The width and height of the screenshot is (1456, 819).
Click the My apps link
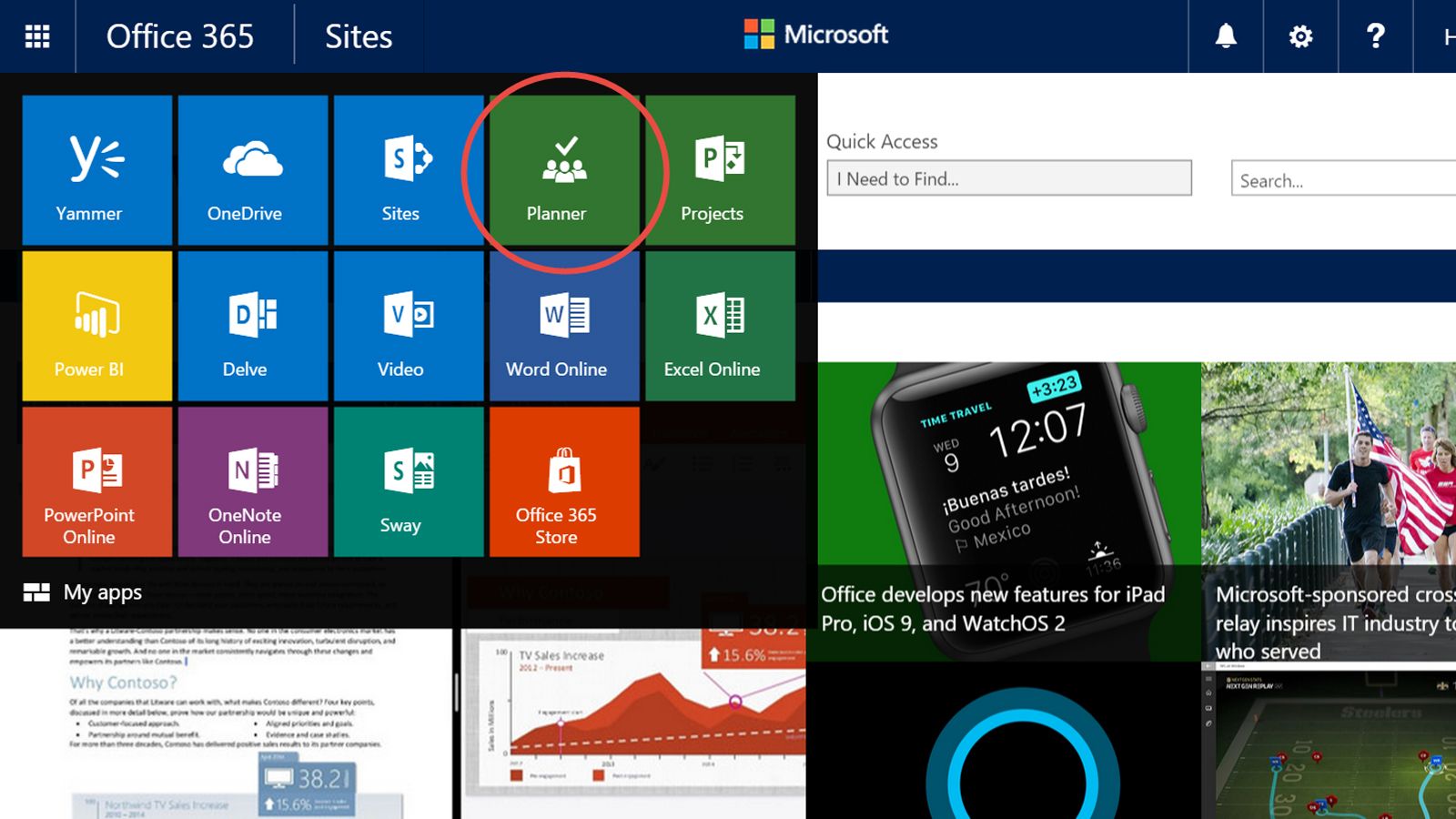point(83,592)
